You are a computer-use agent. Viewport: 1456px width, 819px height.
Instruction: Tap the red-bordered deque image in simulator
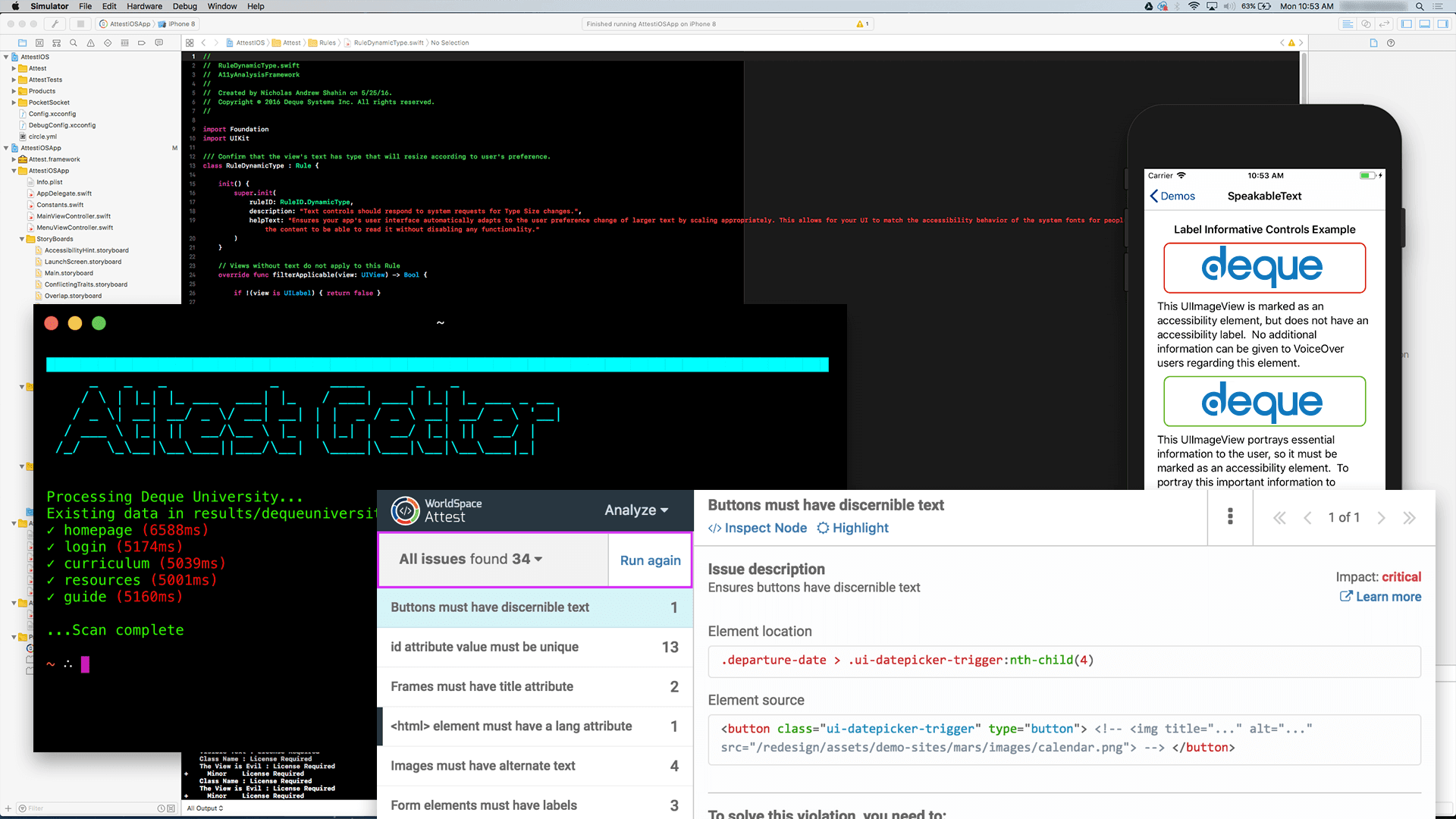[x=1264, y=268]
